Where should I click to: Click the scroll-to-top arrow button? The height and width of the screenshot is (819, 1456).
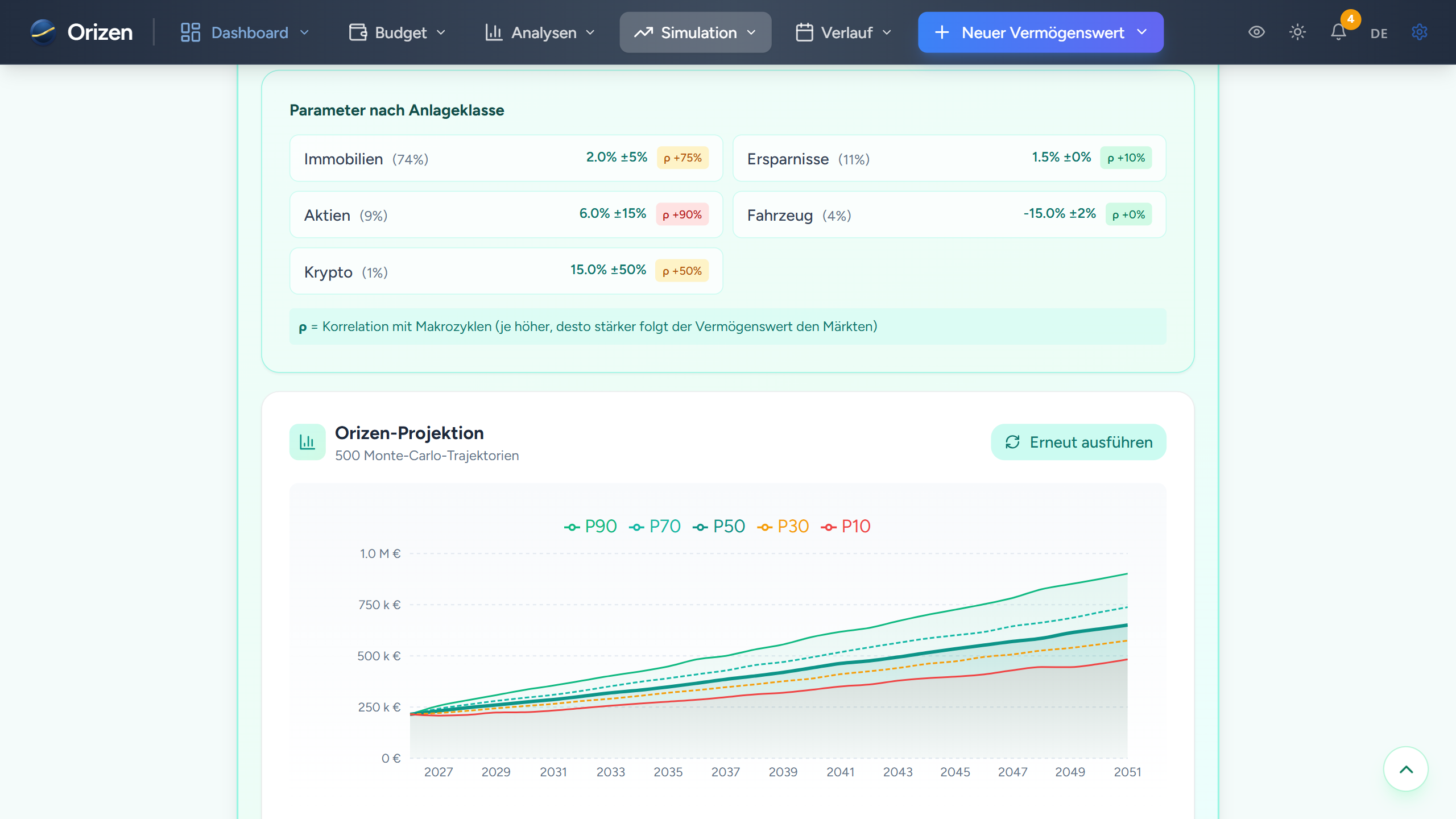(x=1405, y=769)
